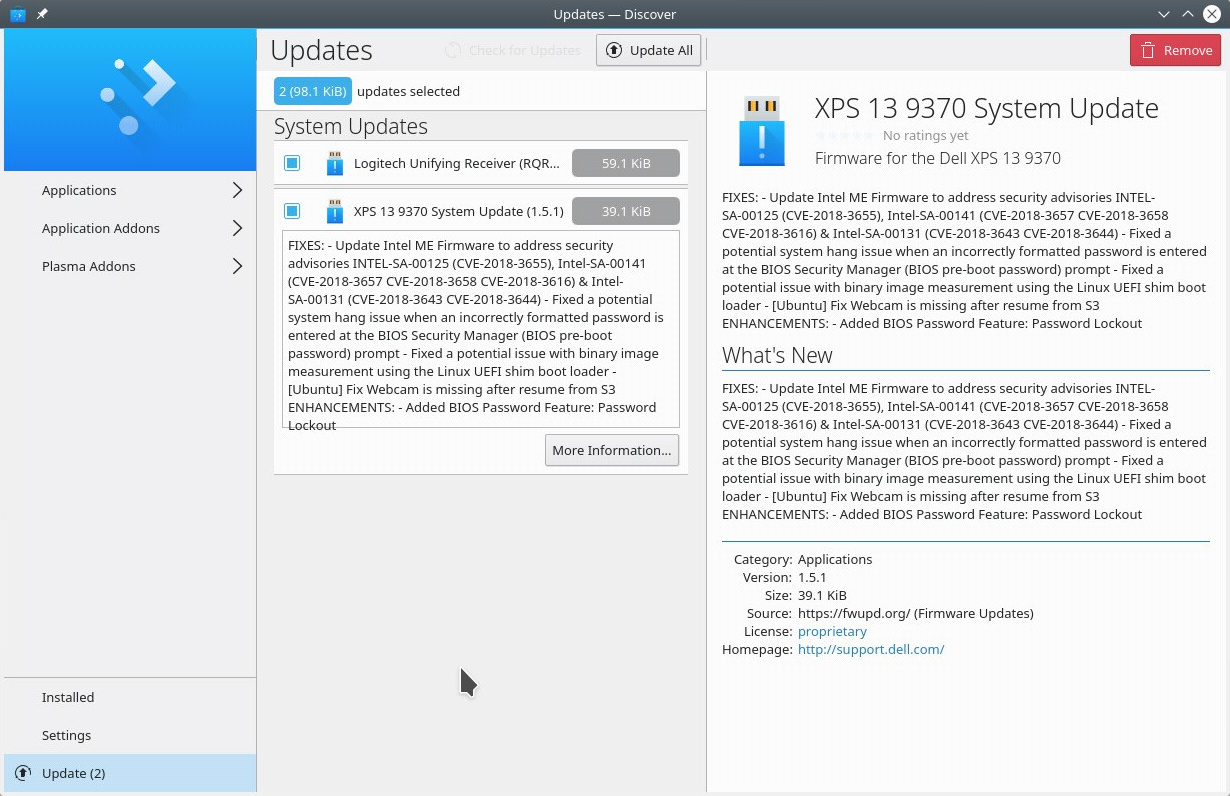Click the "No ratings yet" text
Viewport: 1230px width, 796px height.
[x=926, y=135]
